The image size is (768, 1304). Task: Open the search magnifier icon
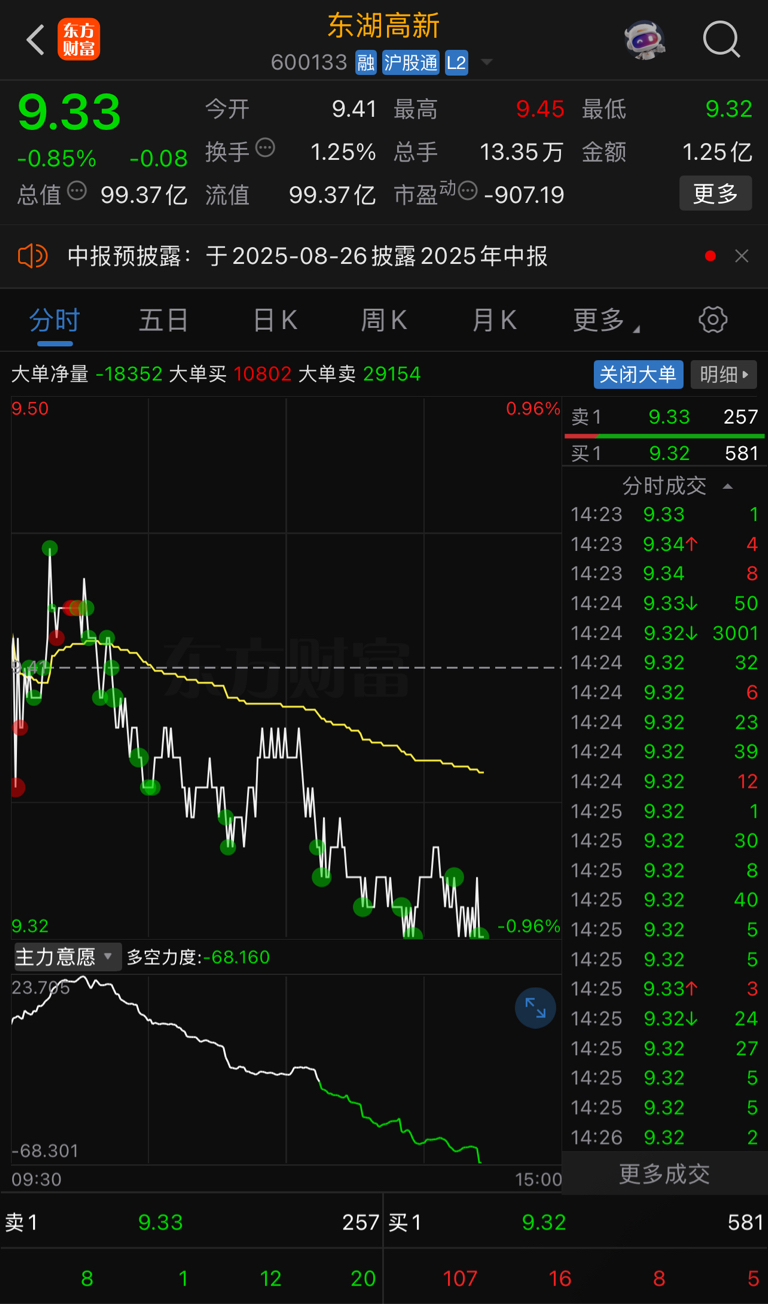click(x=721, y=40)
